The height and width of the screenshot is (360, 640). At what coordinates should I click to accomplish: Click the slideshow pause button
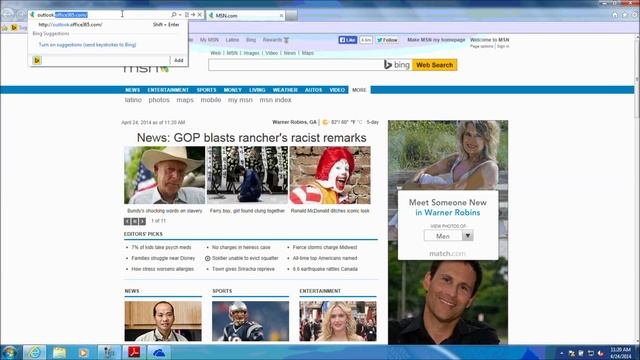pyautogui.click(x=135, y=221)
